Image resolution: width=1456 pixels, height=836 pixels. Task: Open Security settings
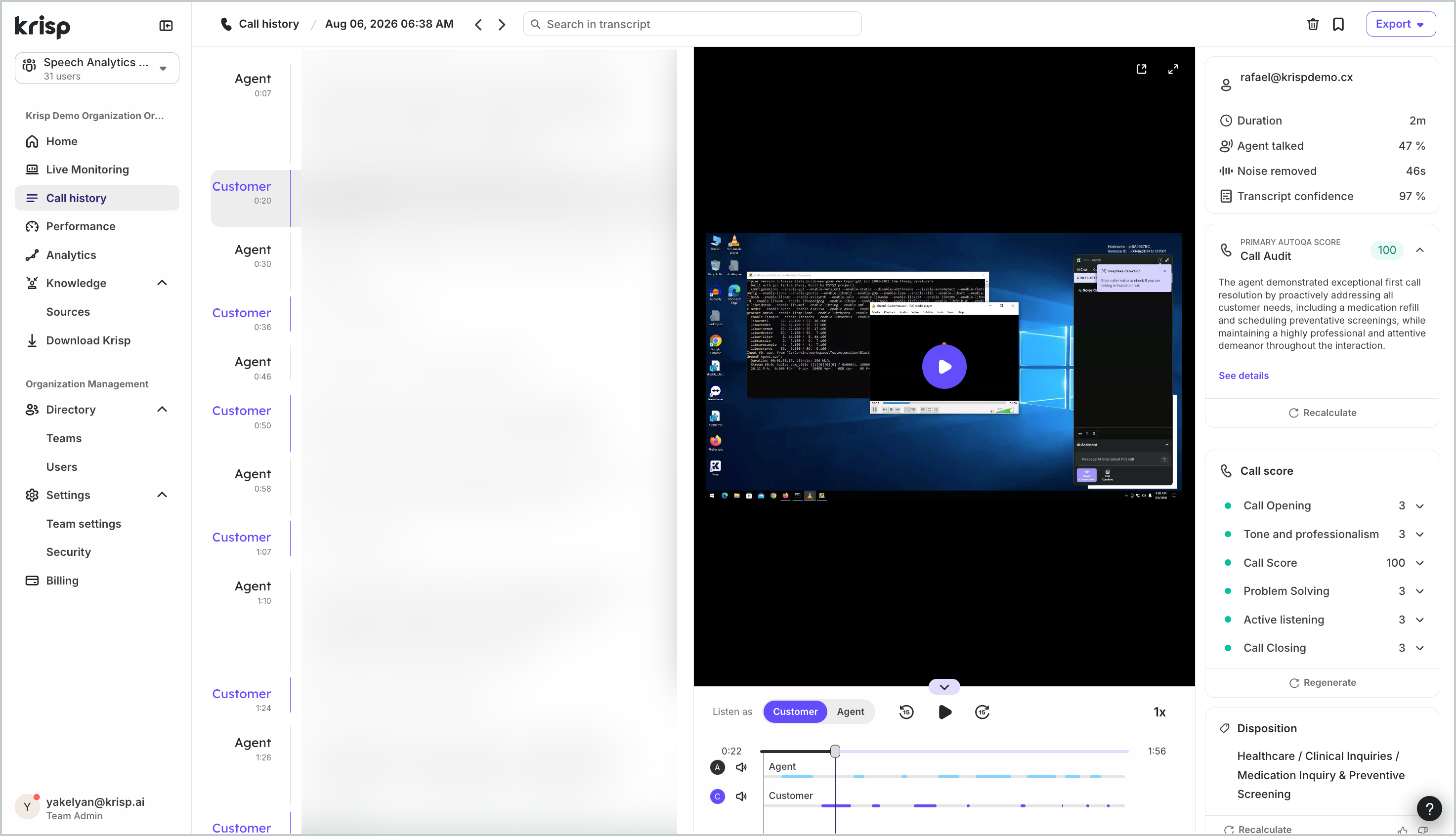(68, 552)
